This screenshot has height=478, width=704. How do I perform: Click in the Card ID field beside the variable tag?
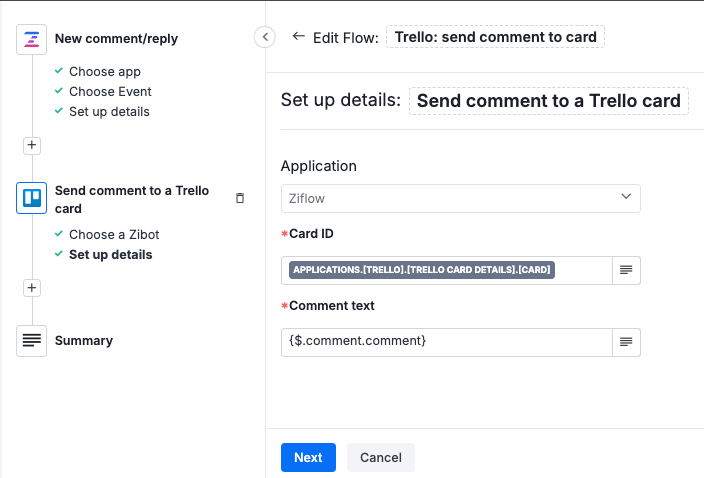pyautogui.click(x=583, y=270)
